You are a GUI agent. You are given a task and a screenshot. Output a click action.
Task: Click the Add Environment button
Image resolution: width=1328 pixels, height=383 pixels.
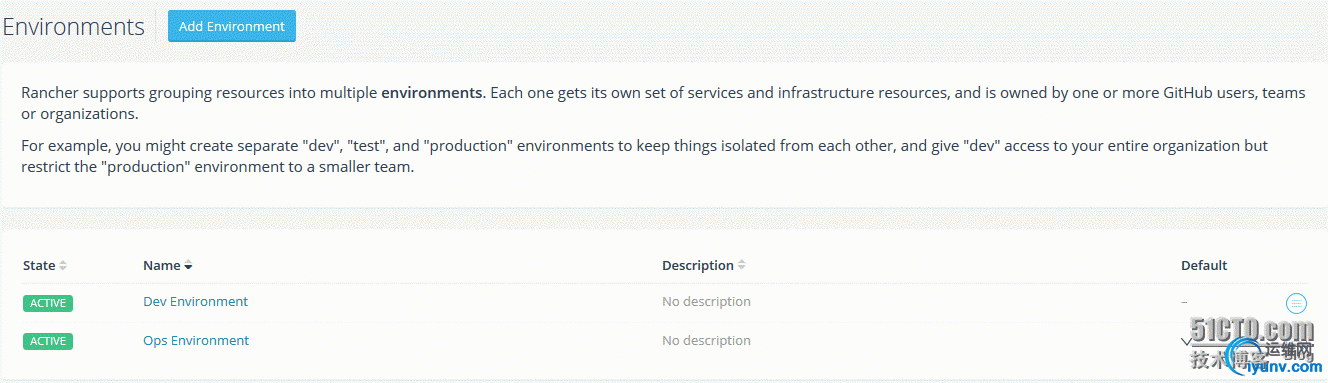232,26
